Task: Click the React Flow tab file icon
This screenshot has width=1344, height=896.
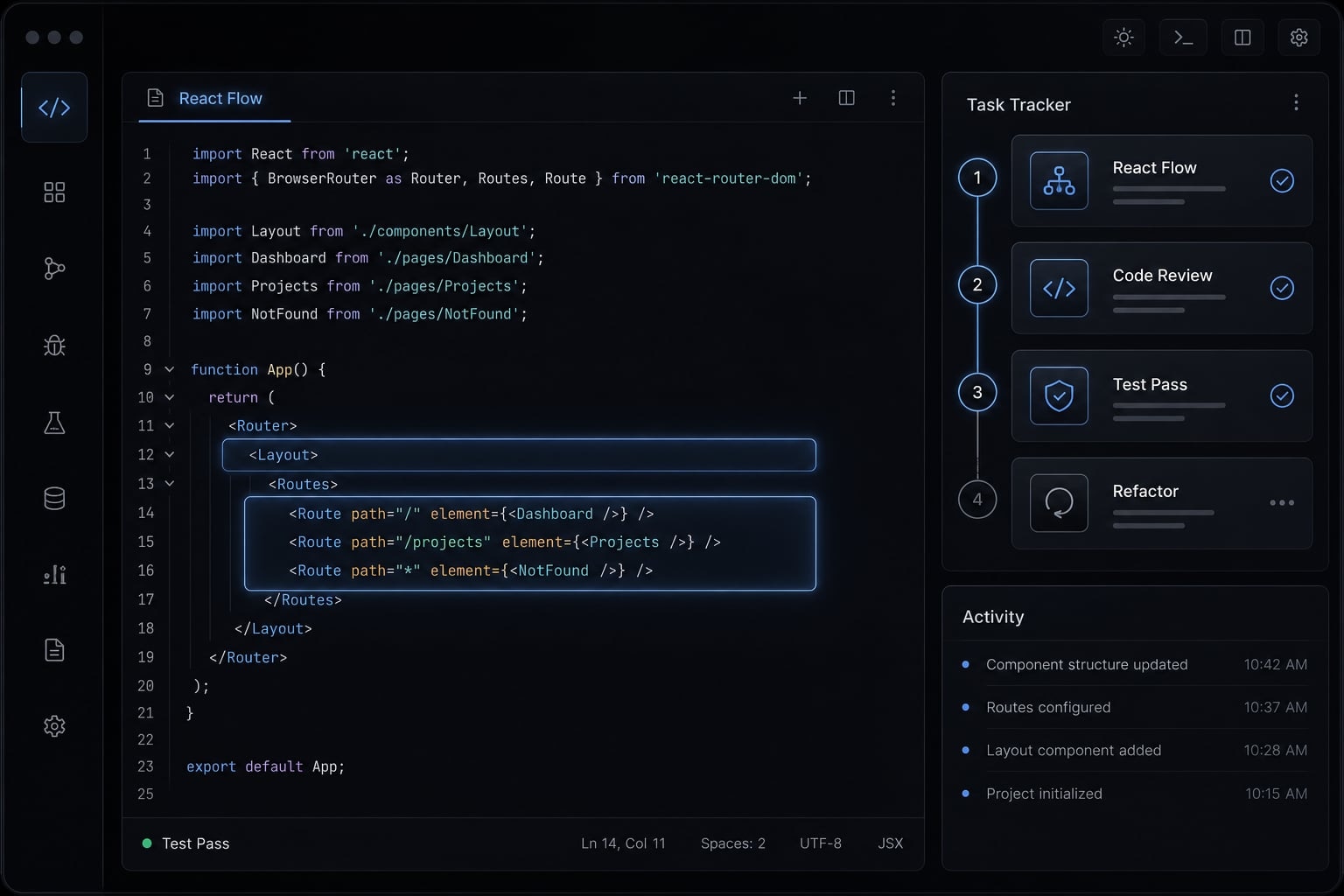Action: [x=156, y=98]
